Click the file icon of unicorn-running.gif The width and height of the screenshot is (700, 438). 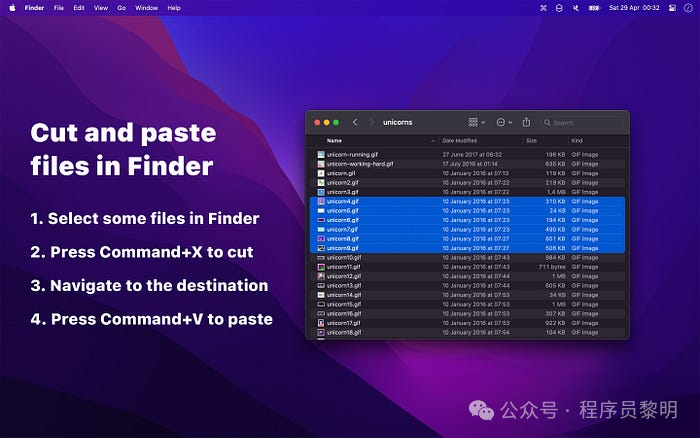[321, 154]
